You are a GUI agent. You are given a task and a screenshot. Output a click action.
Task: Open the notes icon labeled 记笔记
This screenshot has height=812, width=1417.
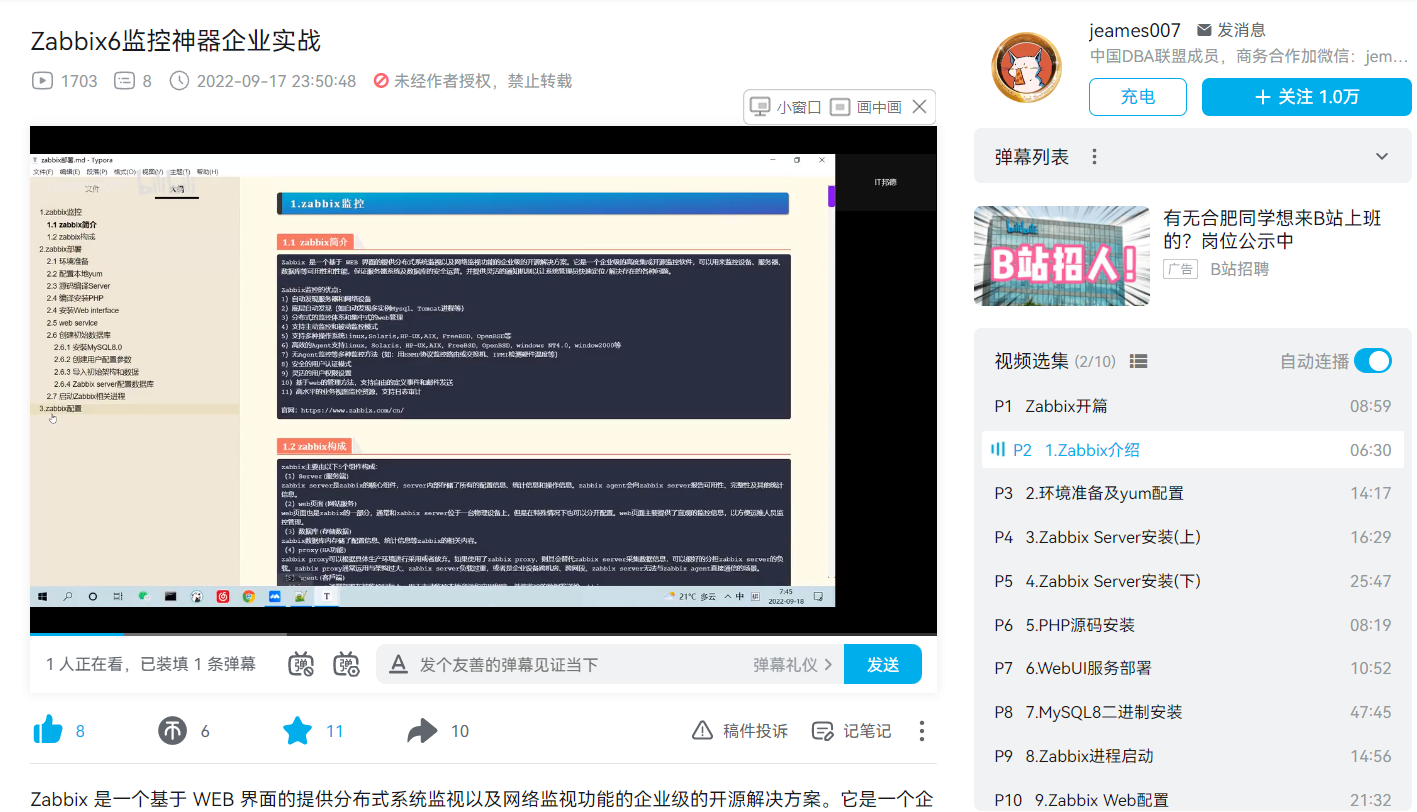[822, 731]
